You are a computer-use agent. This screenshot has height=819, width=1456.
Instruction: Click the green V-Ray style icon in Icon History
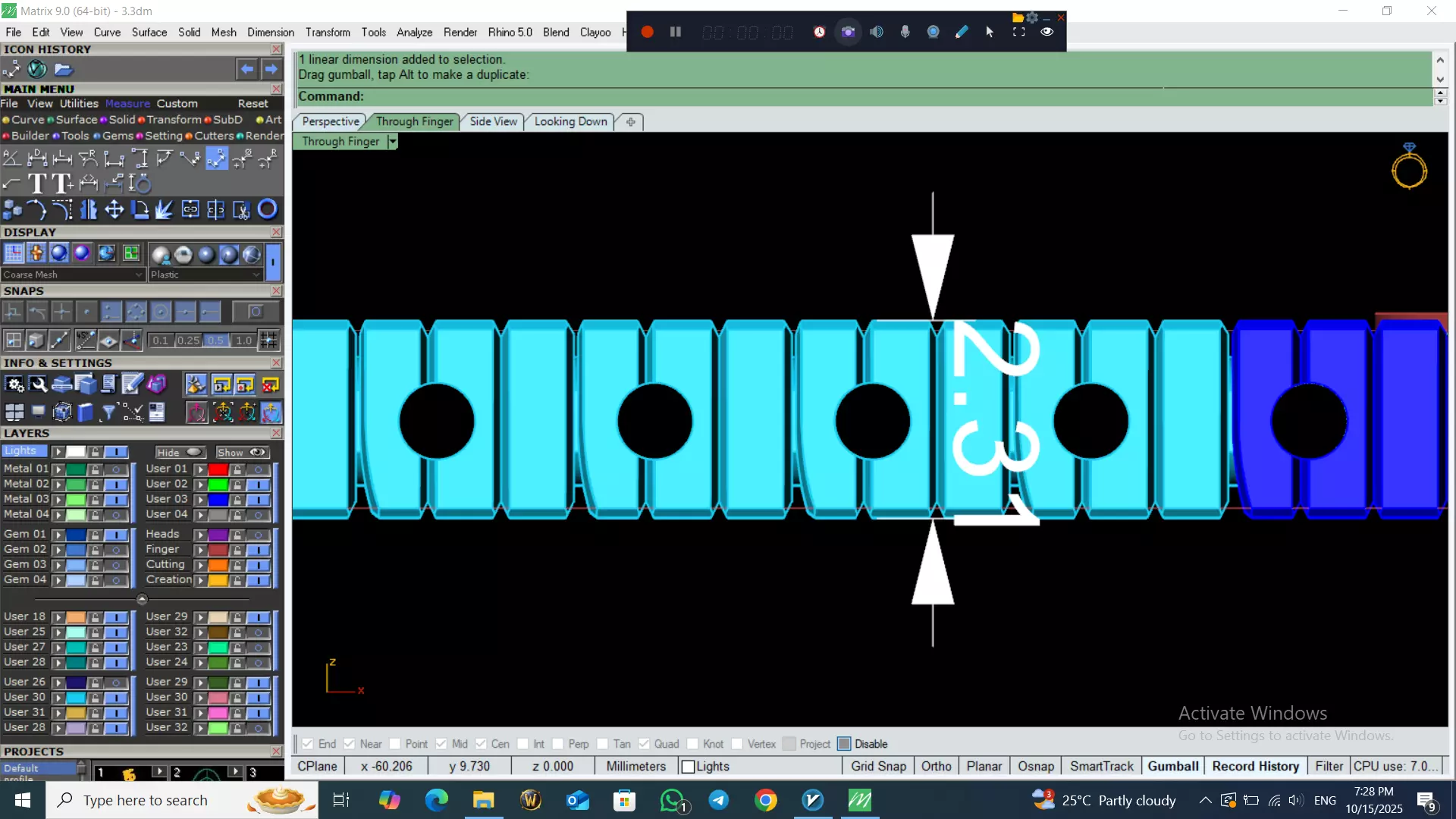point(37,69)
